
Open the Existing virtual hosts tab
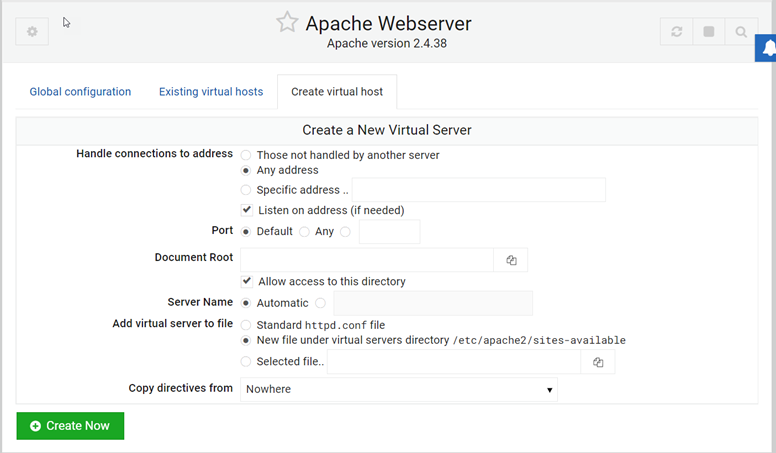pos(211,92)
